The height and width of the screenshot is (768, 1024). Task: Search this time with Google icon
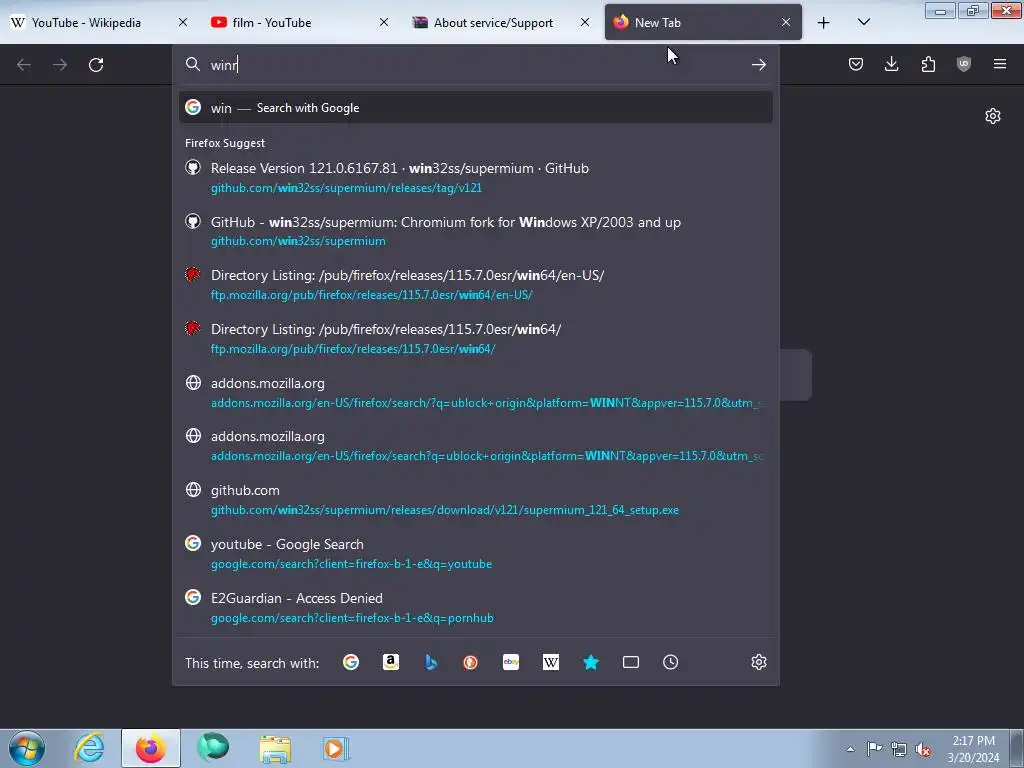tap(351, 662)
